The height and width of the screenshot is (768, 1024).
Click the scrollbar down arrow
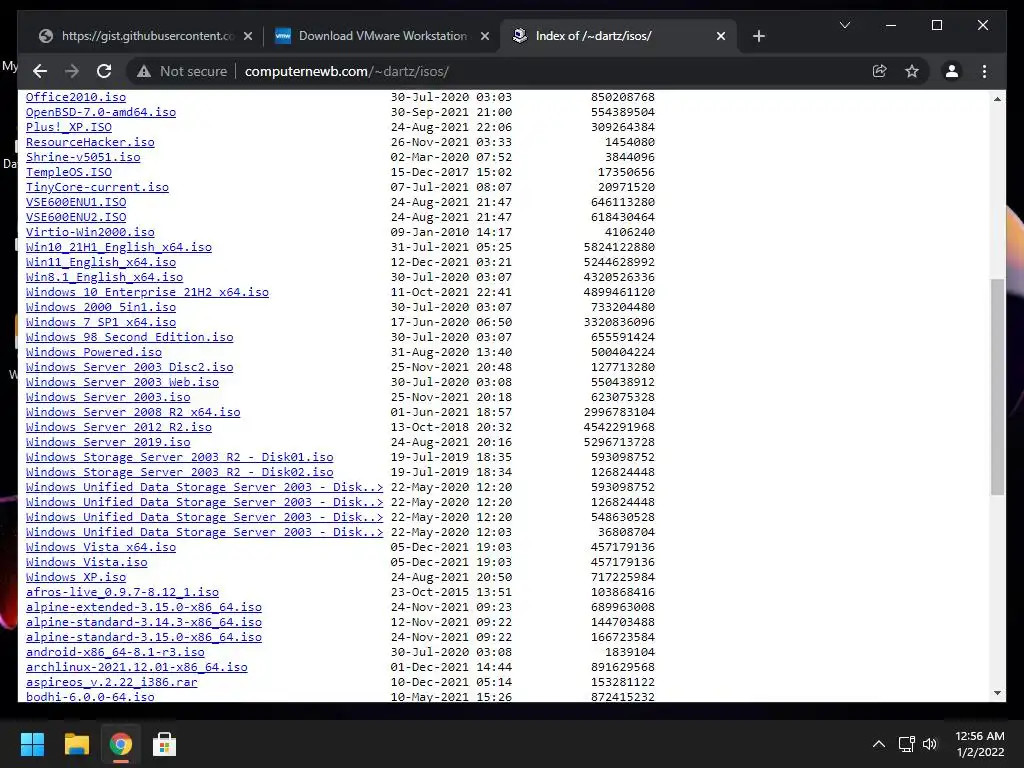click(997, 694)
